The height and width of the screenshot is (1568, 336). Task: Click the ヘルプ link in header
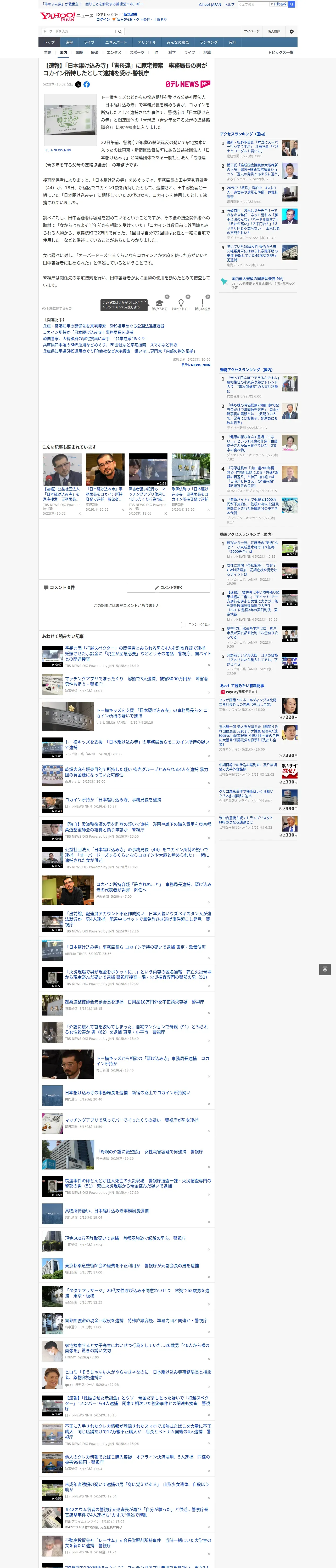229,4
